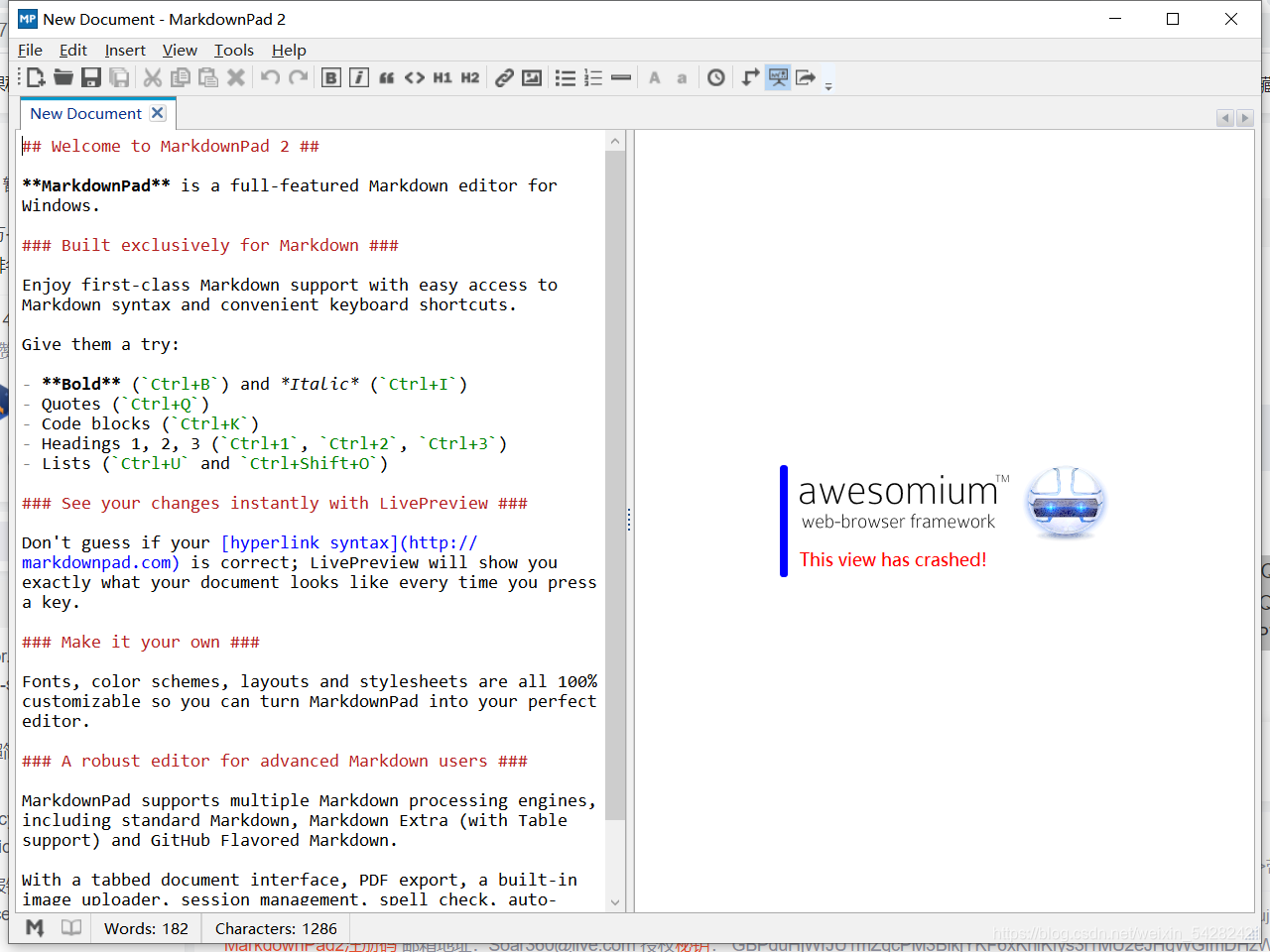Save the document with floppy icon

pyautogui.click(x=91, y=77)
